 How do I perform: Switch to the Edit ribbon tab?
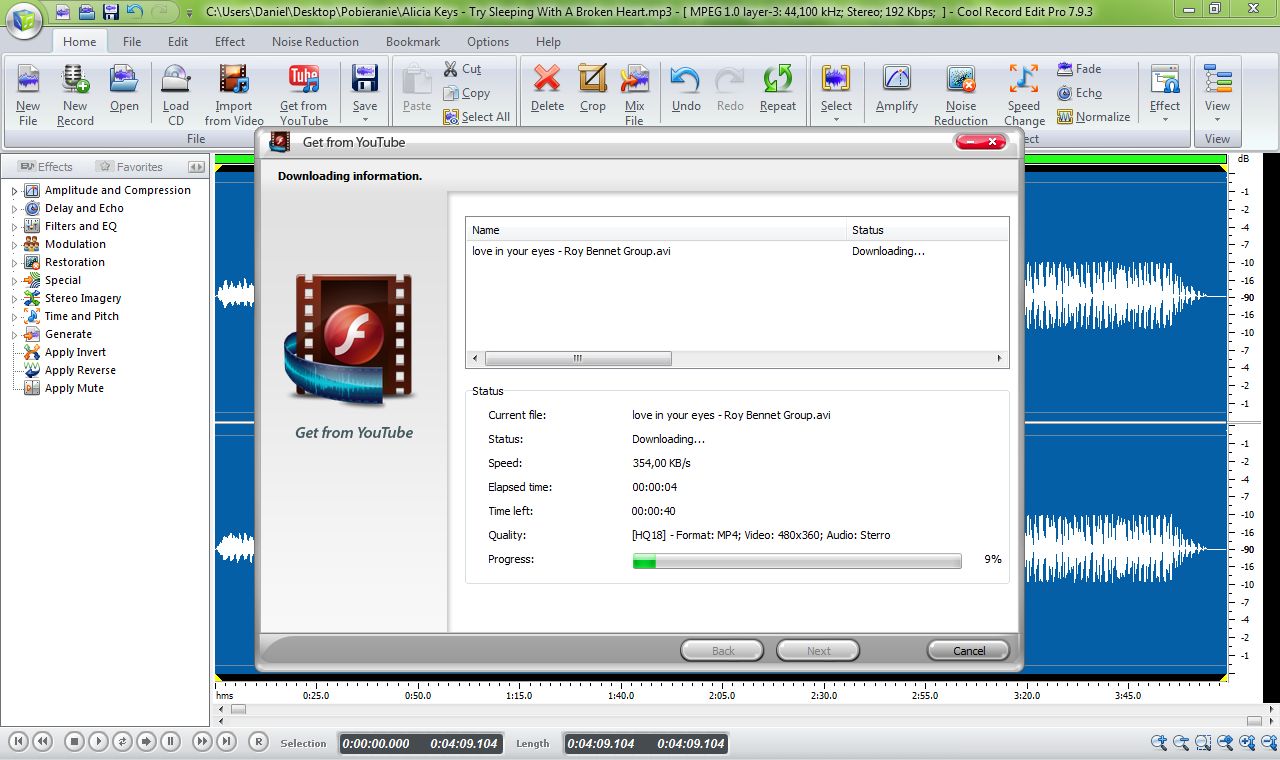coord(178,42)
